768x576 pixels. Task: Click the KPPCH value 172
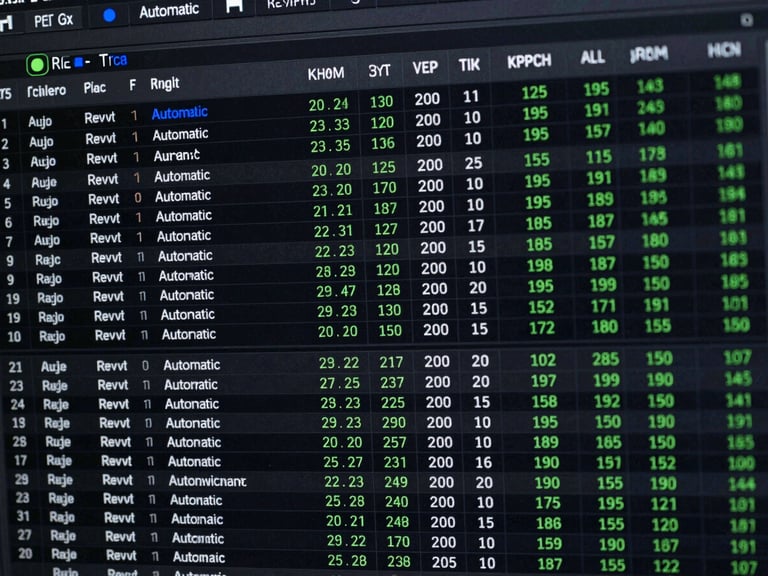click(542, 328)
